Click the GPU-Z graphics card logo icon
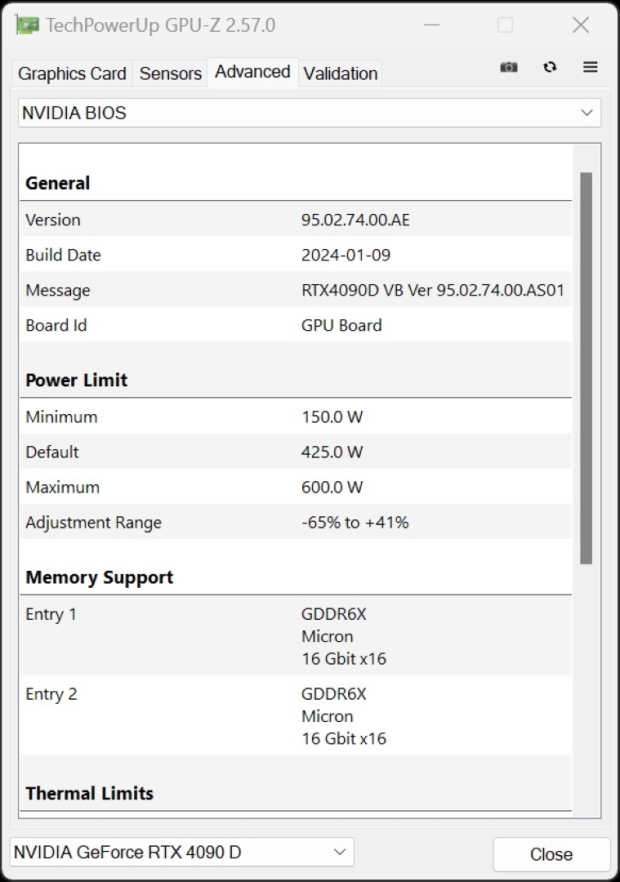 click(x=27, y=25)
